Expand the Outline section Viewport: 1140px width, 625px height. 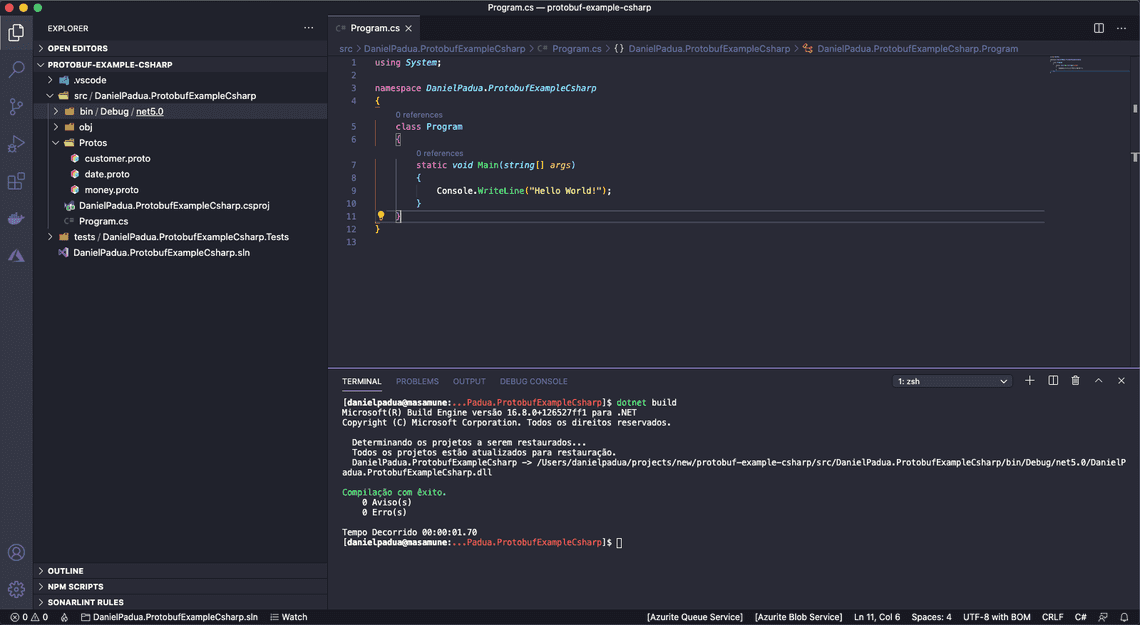(66, 570)
